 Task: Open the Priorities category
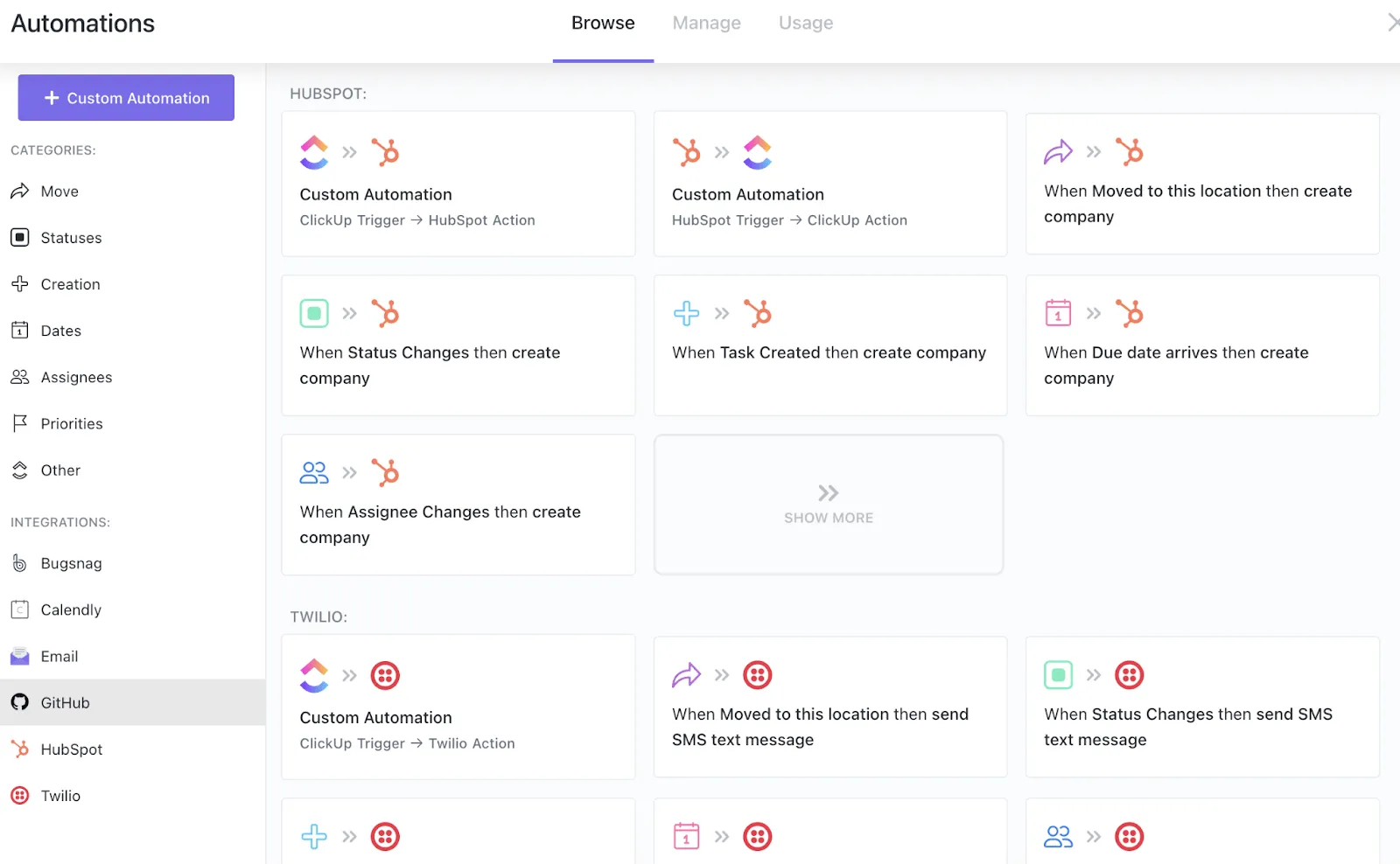point(132,423)
